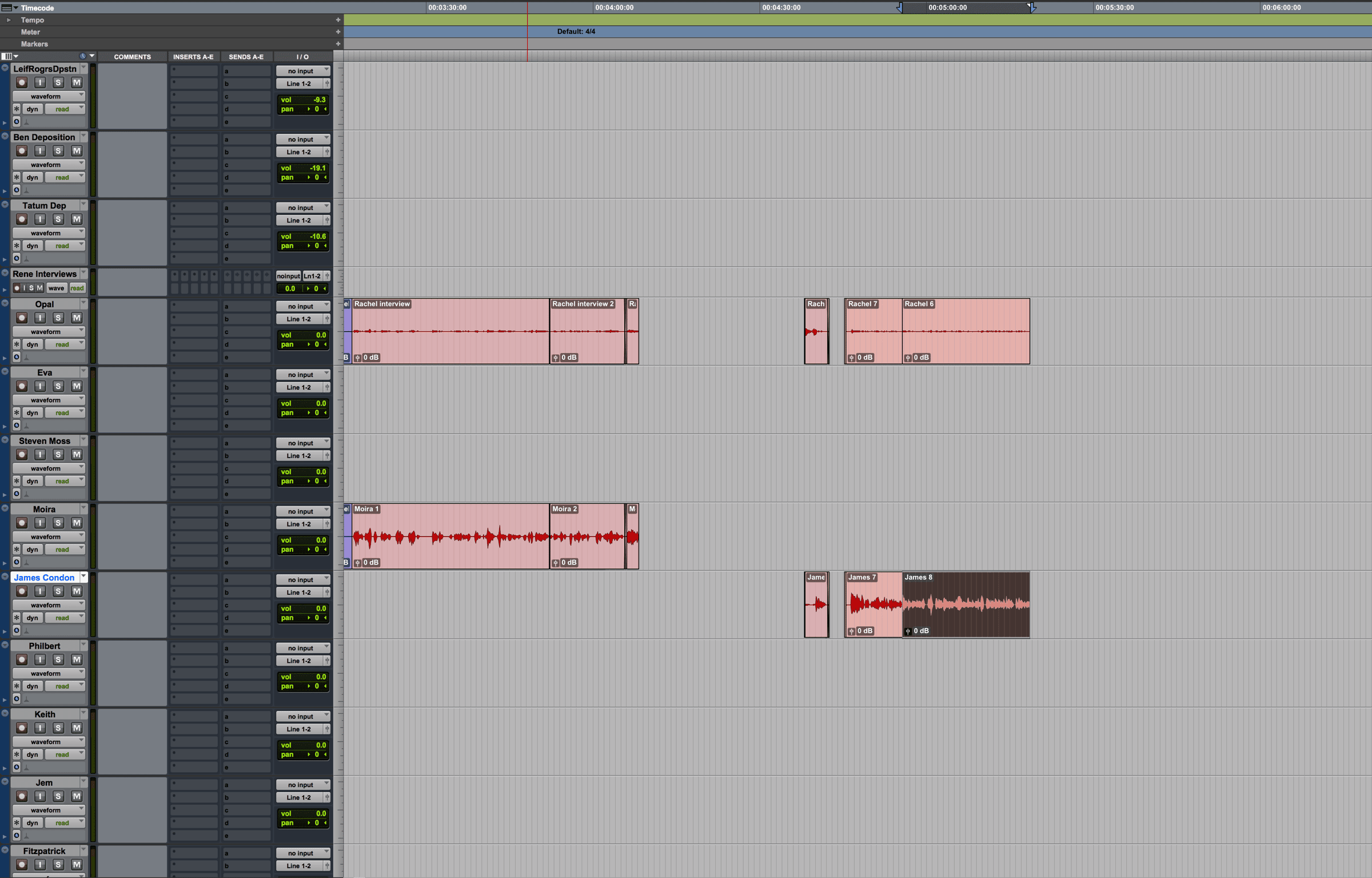Click the I / O column header
The image size is (1372, 878).
click(302, 57)
